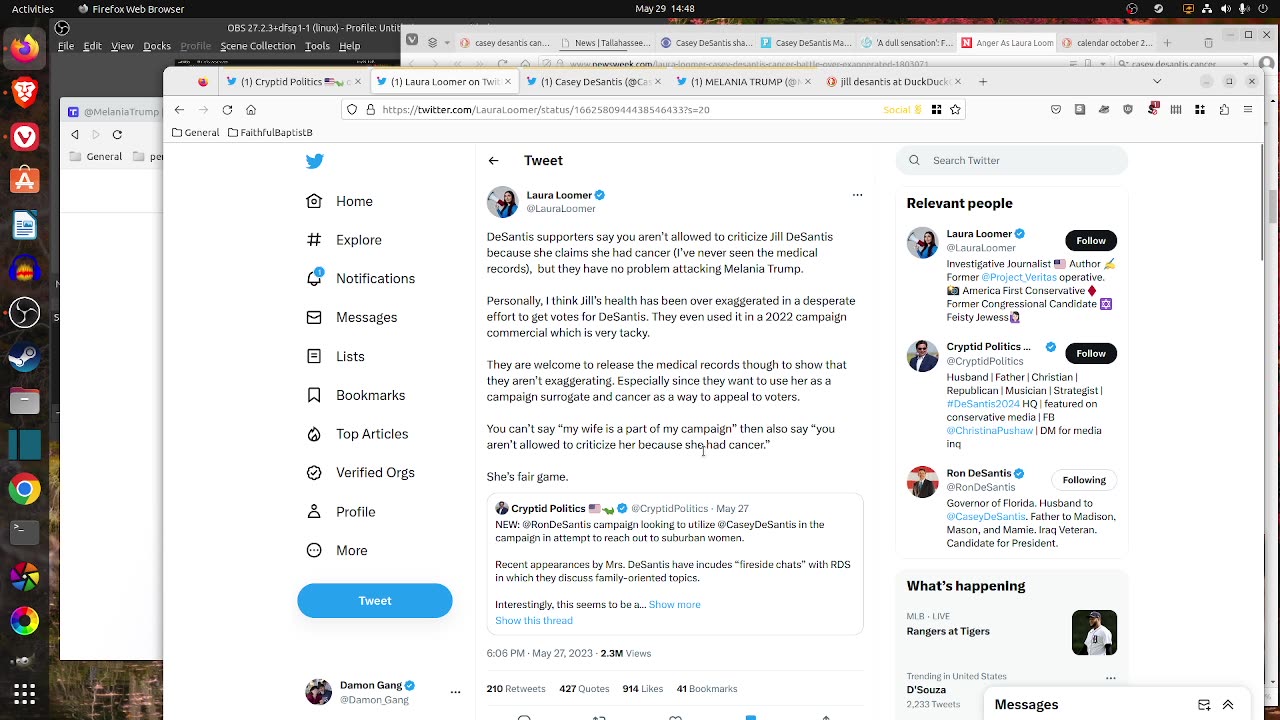This screenshot has height=720, width=1280.
Task: Open Activities overview
Action: coord(33,9)
